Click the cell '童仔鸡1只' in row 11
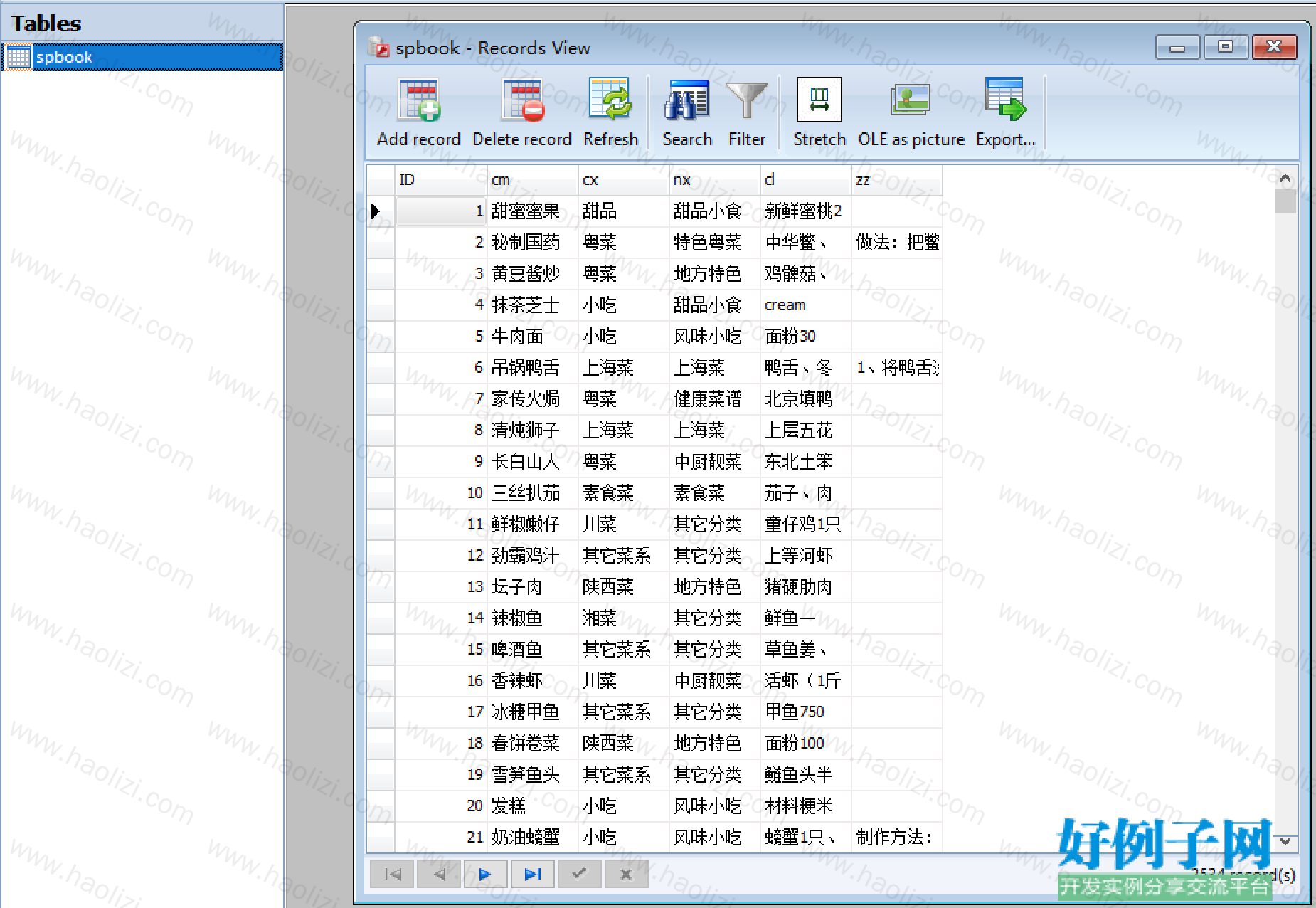The image size is (1316, 908). pyautogui.click(x=806, y=524)
